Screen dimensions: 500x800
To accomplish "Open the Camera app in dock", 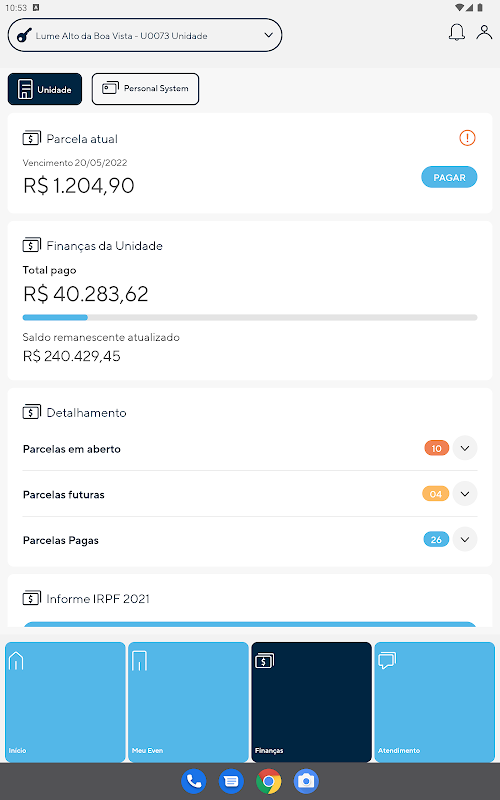I will (x=306, y=781).
